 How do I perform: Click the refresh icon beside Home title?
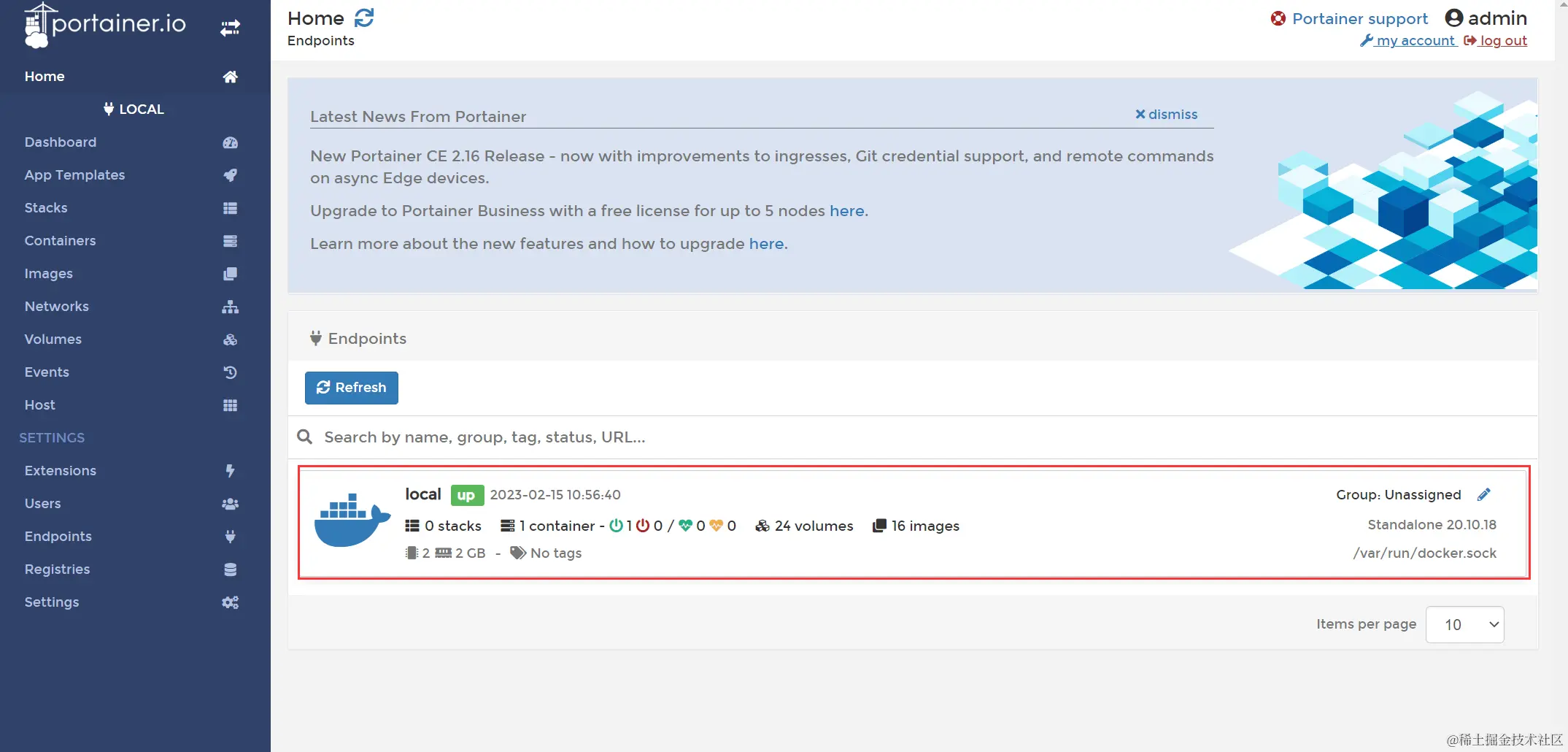pos(364,18)
